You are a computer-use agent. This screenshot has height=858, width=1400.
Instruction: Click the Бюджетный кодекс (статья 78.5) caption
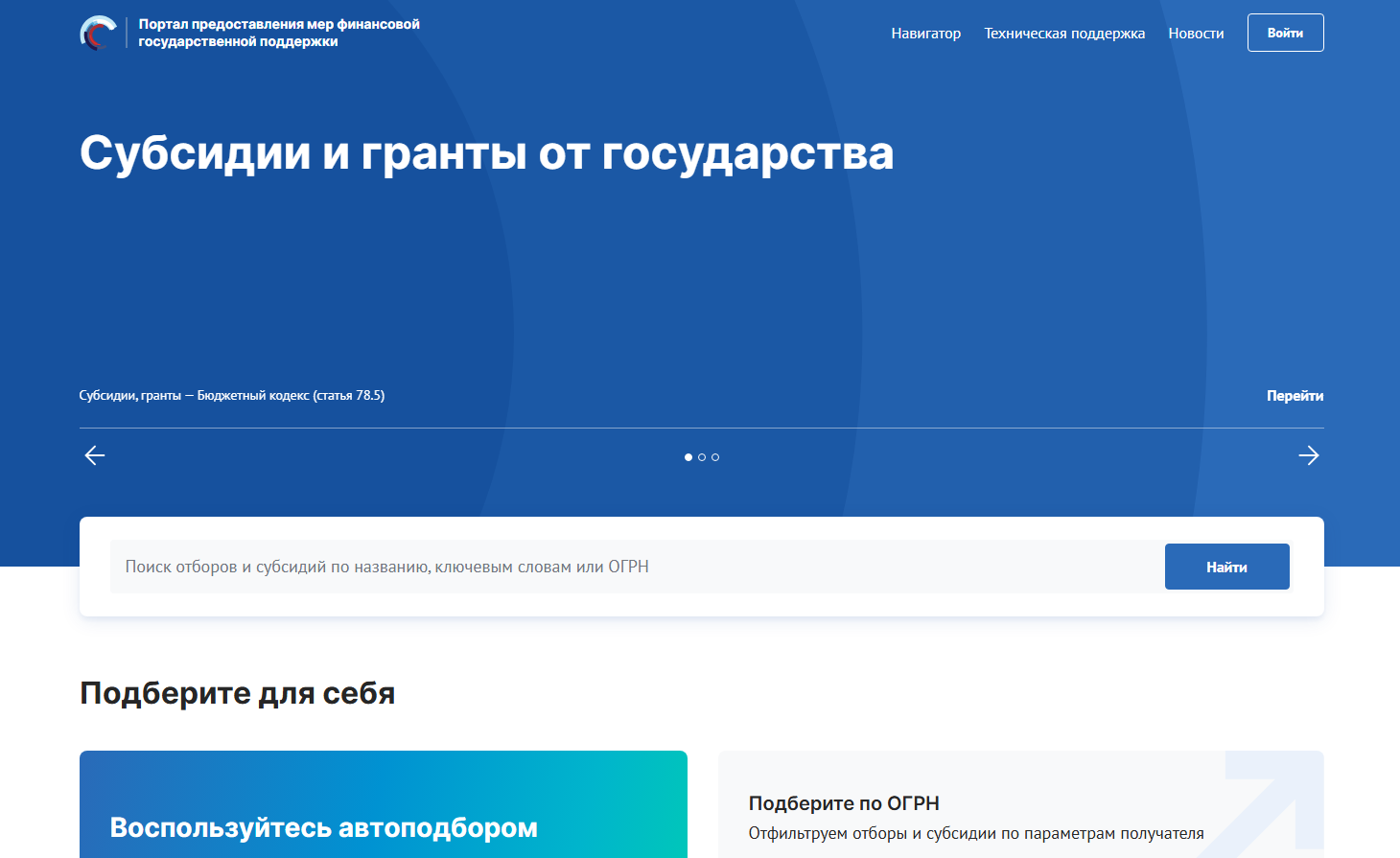tap(232, 395)
